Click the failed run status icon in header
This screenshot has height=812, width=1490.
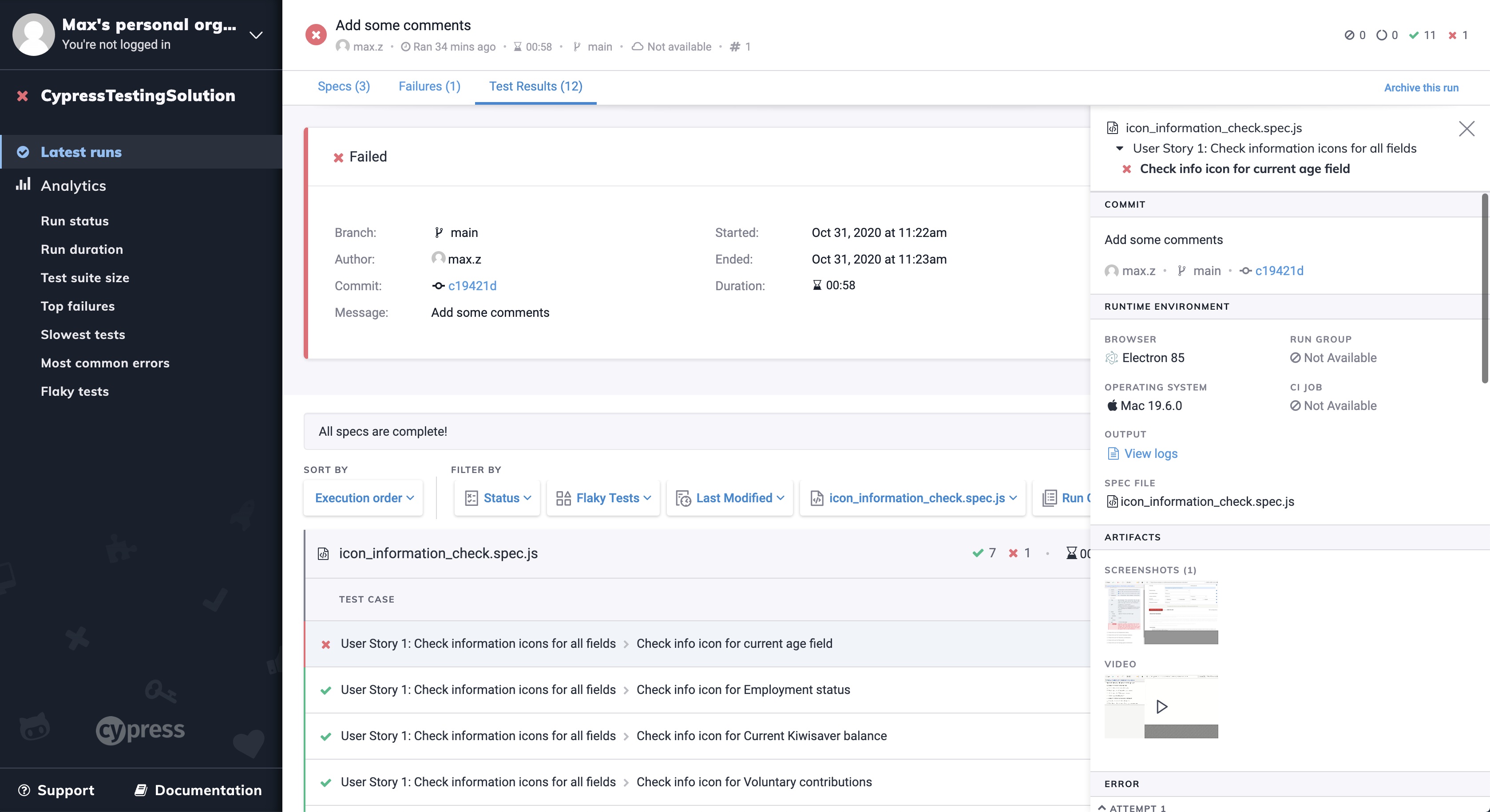click(316, 35)
